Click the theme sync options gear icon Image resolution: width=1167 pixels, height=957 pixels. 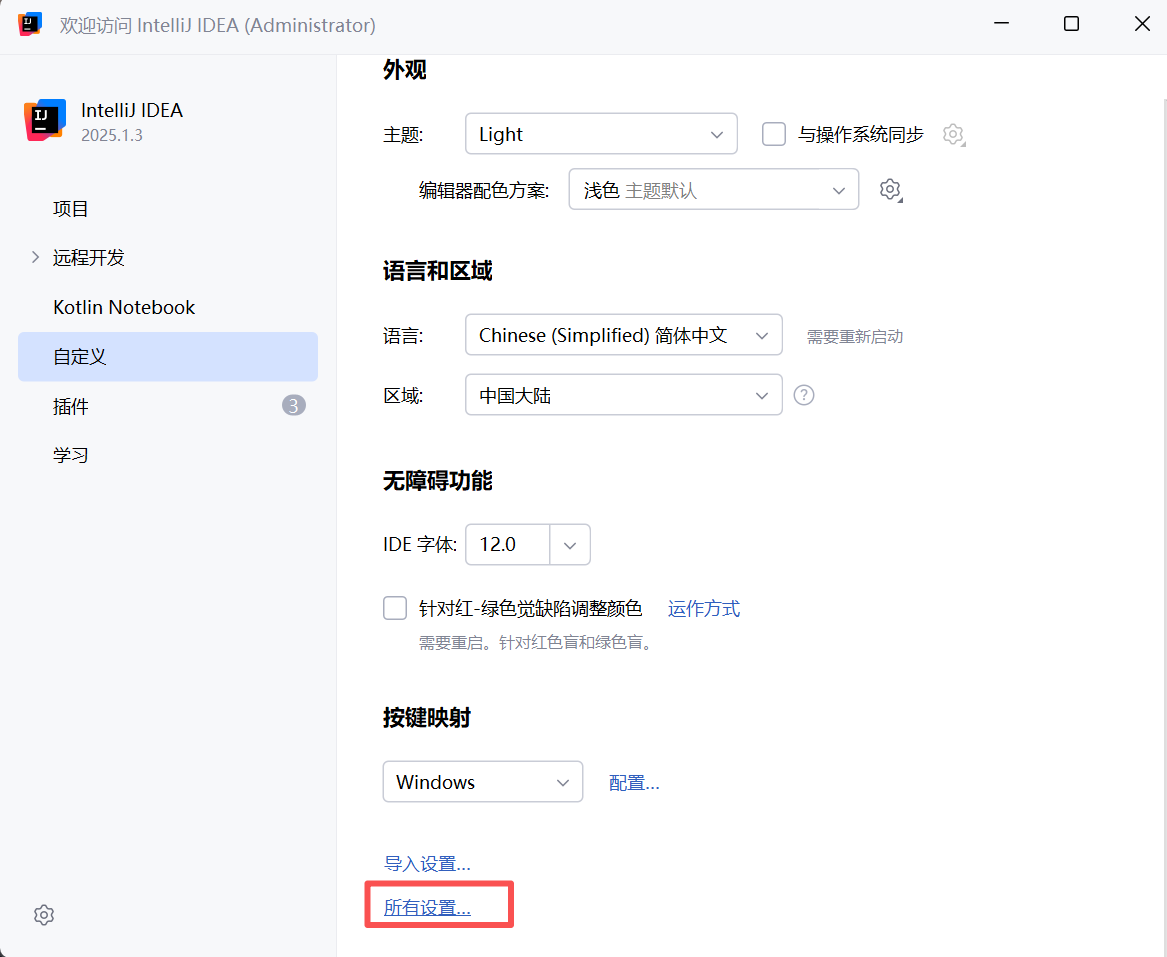[x=953, y=135]
